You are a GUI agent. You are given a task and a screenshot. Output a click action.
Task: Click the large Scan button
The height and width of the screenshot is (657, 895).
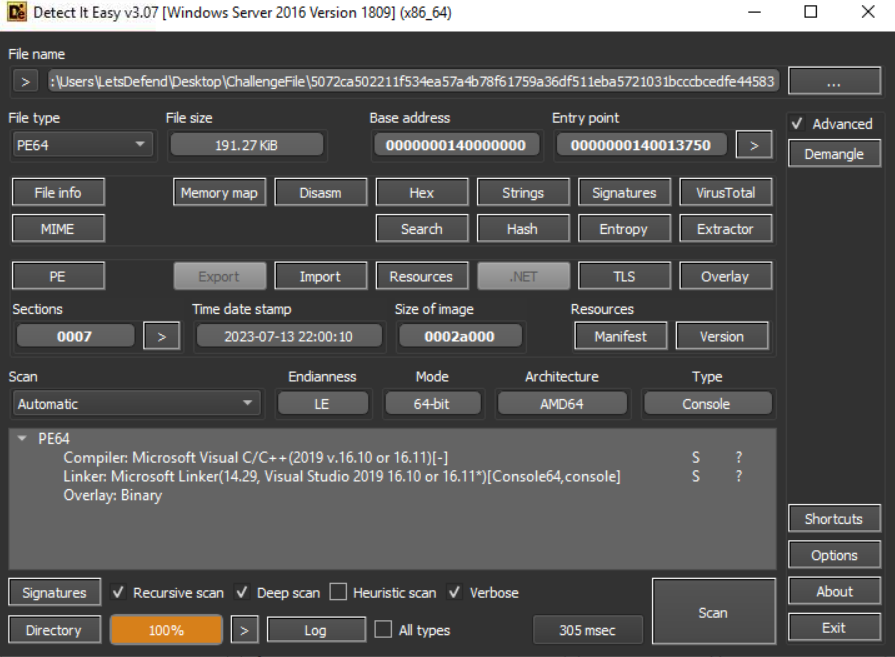coord(713,612)
